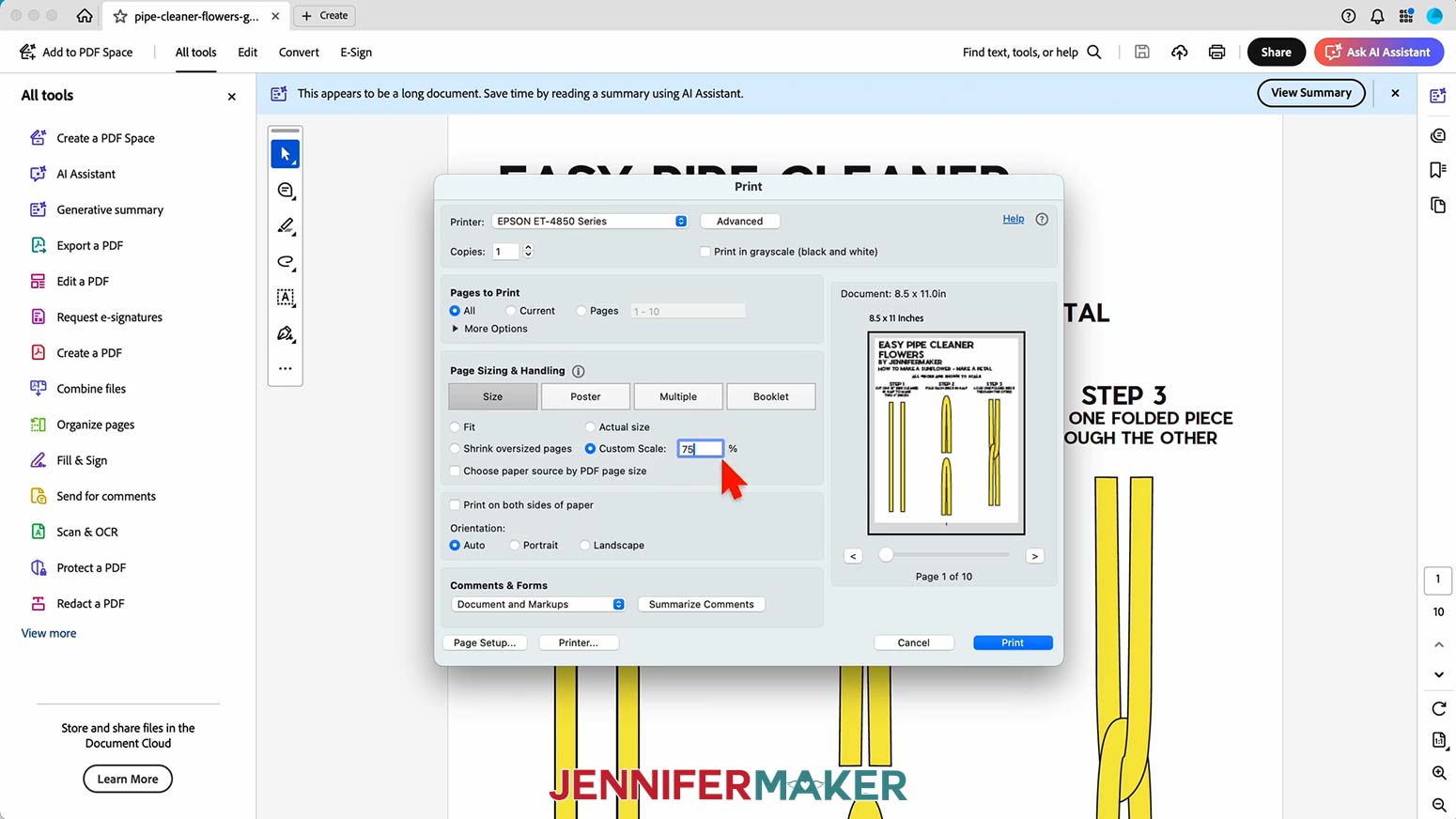Rotate the page view icon

1438,708
